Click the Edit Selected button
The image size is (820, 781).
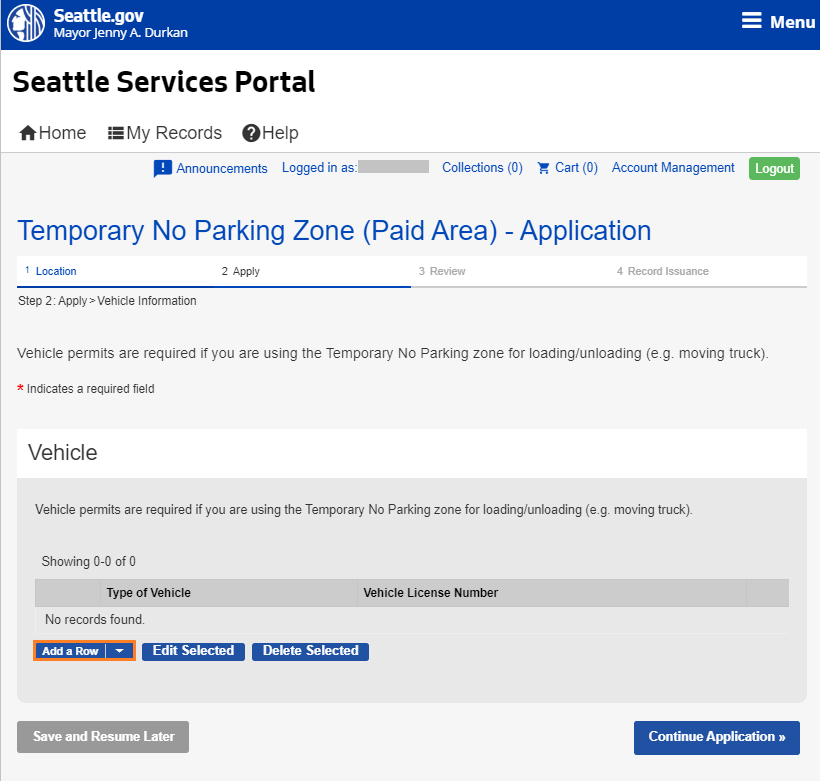coord(193,651)
